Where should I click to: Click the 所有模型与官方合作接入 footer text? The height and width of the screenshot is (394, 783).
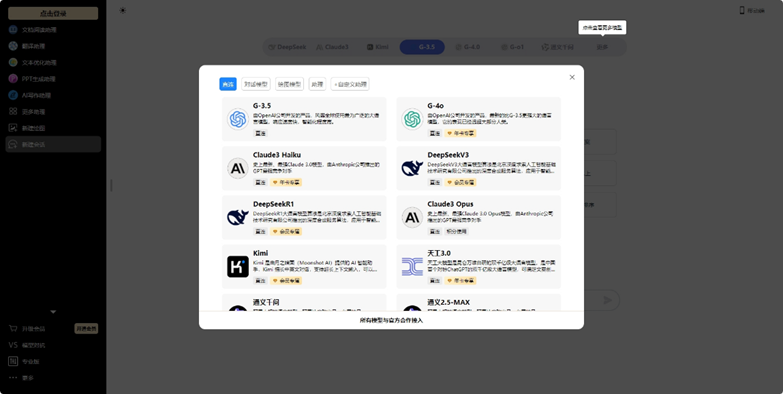391,320
